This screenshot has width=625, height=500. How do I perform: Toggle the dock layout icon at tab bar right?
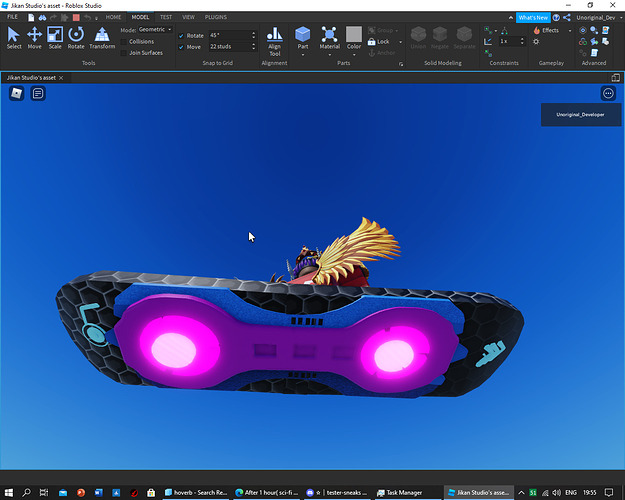(615, 78)
